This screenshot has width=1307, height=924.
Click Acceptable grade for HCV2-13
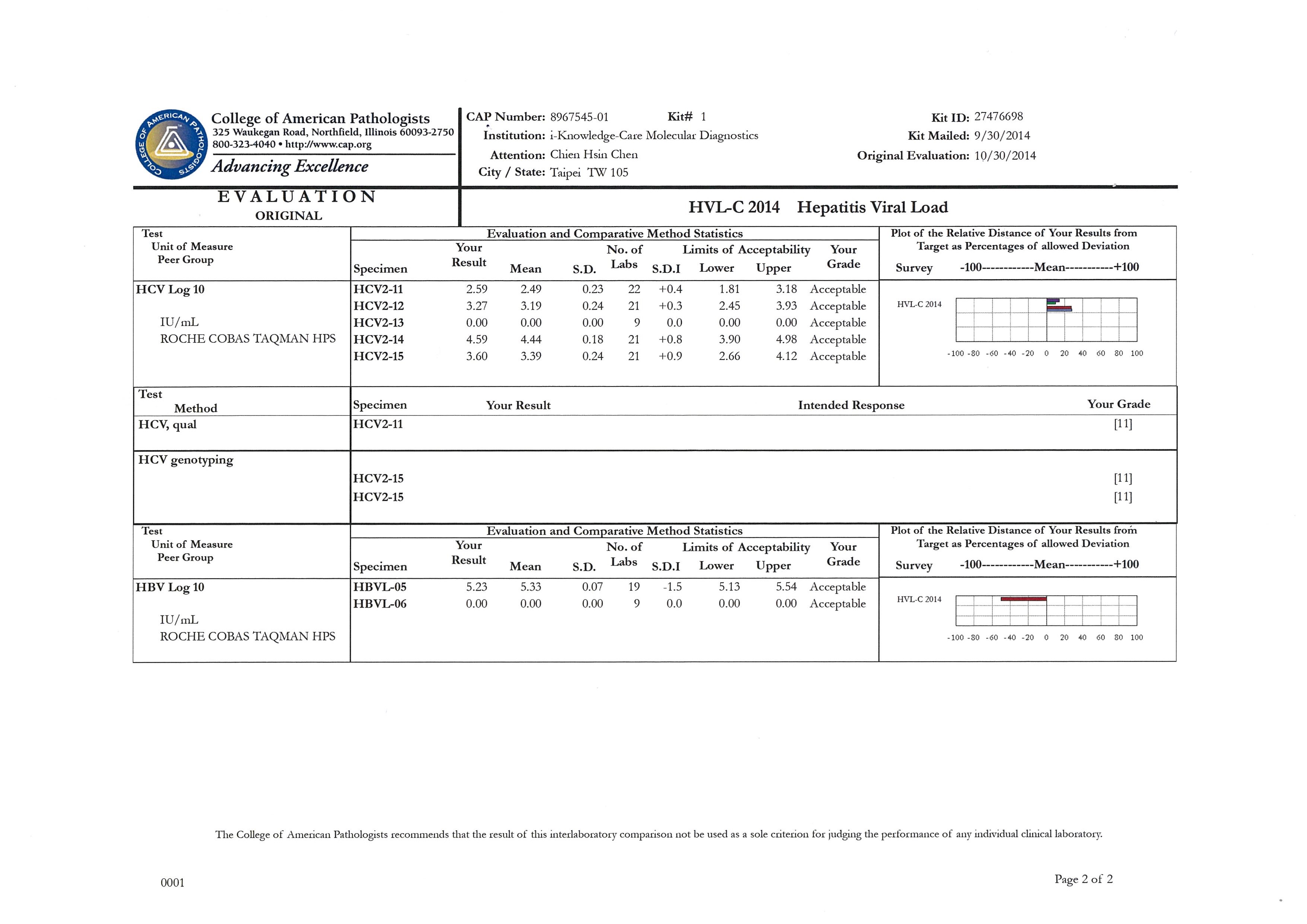point(837,323)
